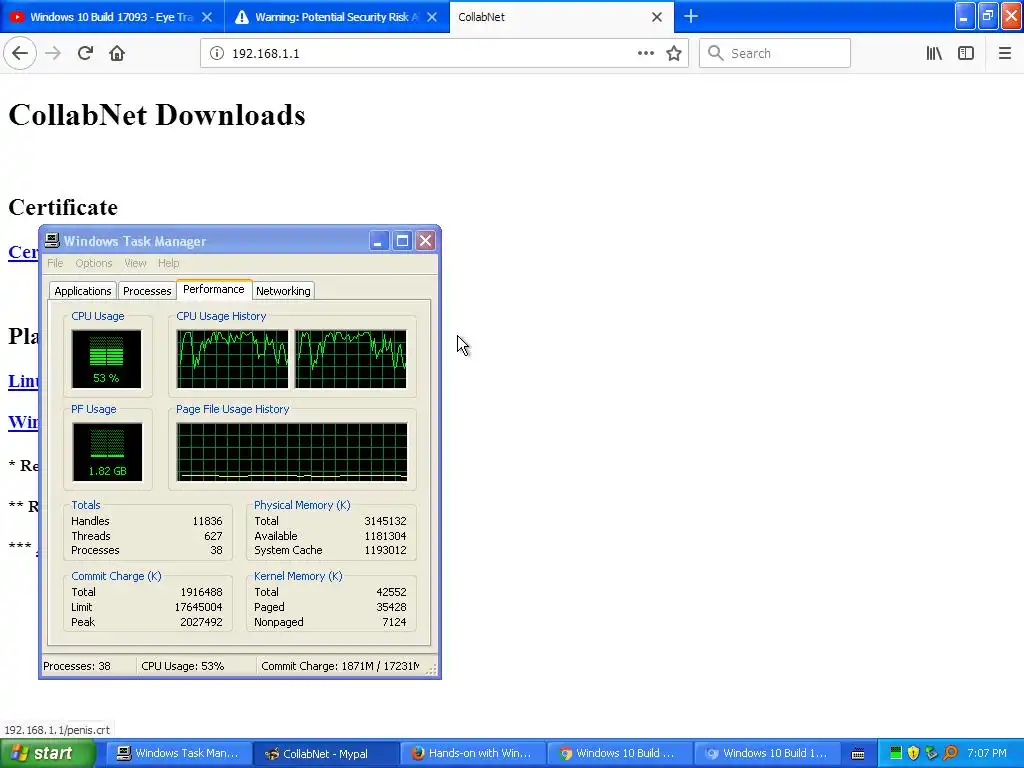
Task: Click the second CPU Usage History graph
Action: (351, 359)
